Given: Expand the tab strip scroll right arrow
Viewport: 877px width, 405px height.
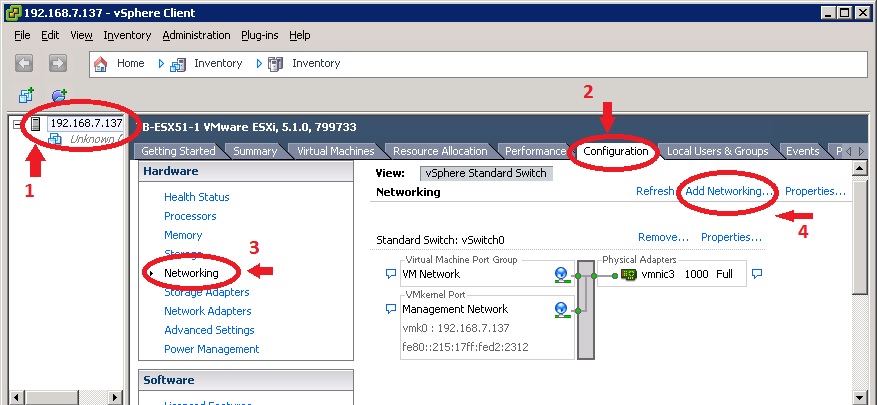Looking at the screenshot, I should point(860,151).
